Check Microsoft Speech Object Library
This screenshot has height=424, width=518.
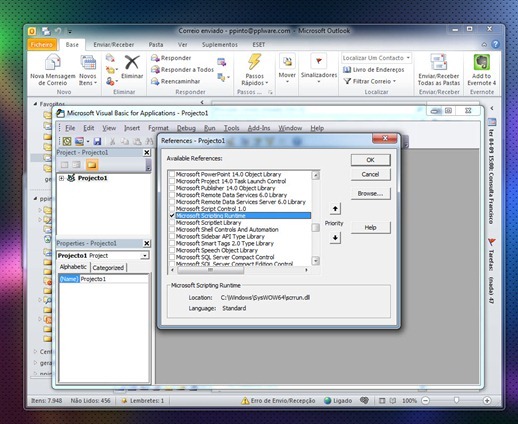pyautogui.click(x=172, y=250)
